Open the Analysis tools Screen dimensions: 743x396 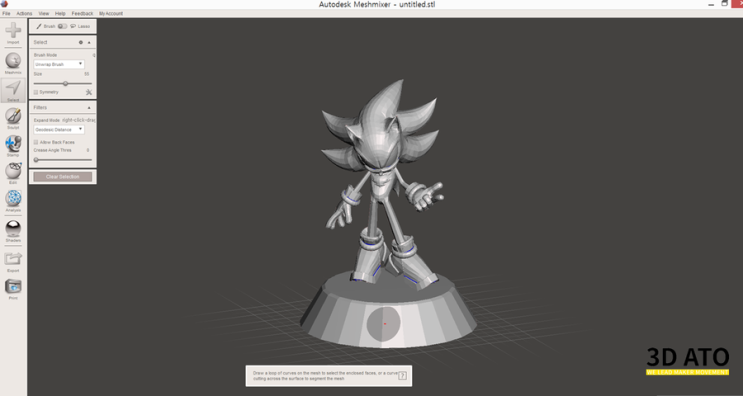click(13, 201)
